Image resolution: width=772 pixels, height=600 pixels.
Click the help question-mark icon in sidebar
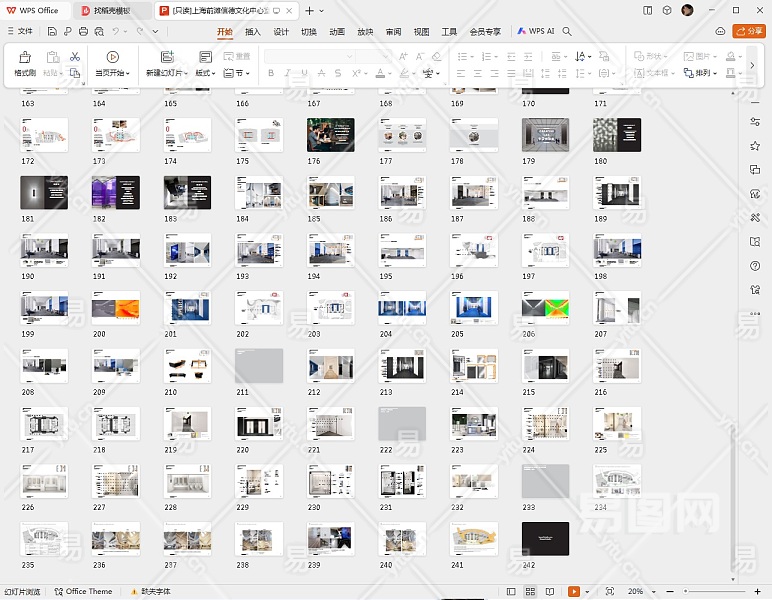(755, 266)
